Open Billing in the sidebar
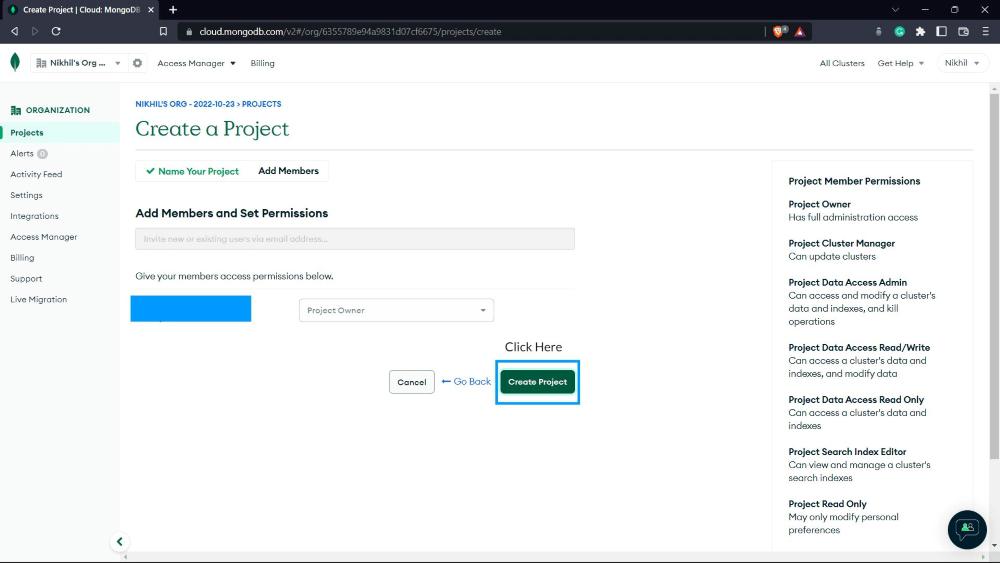The height and width of the screenshot is (563, 1000). click(22, 258)
